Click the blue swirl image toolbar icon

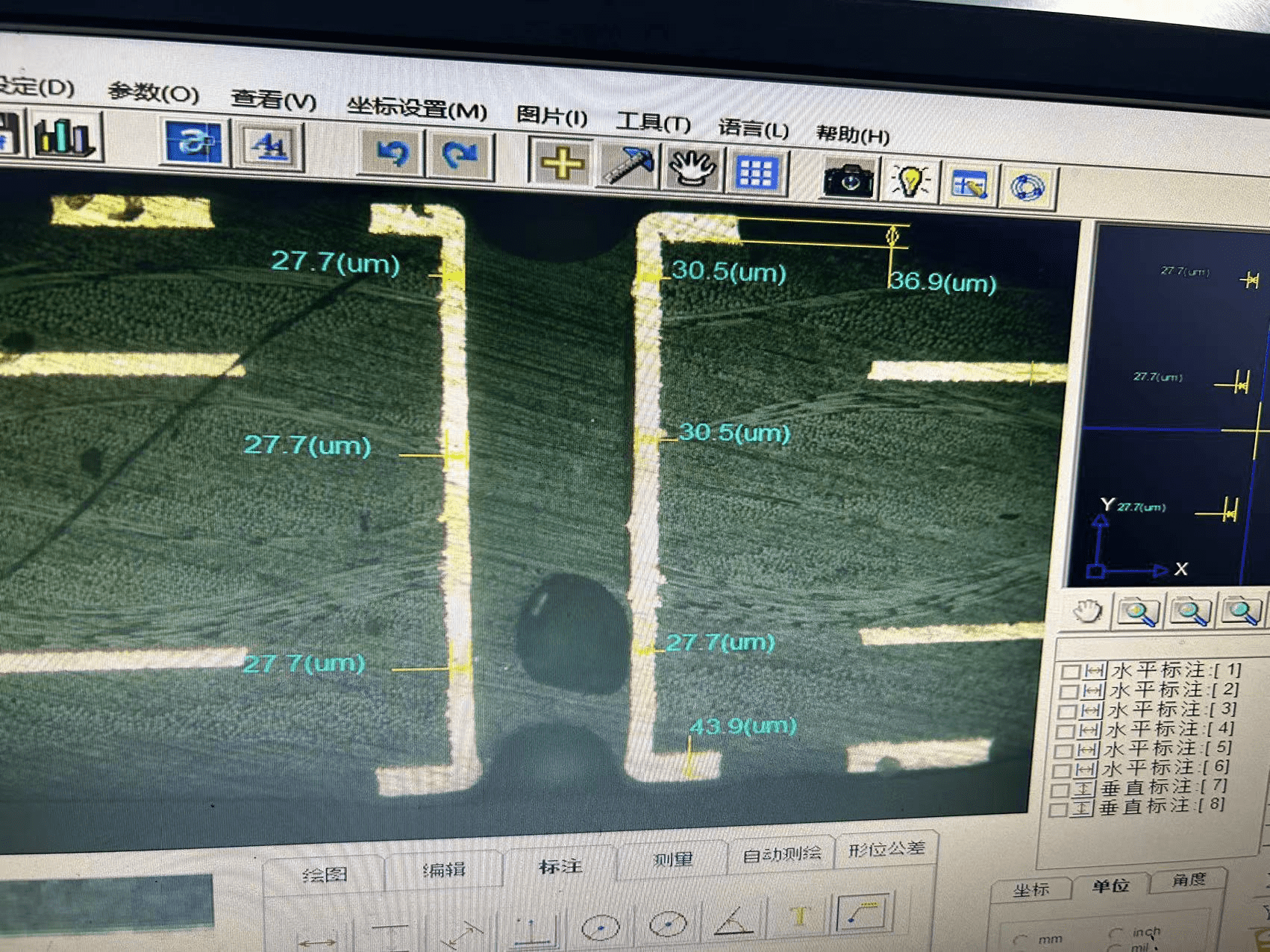pyautogui.click(x=193, y=143)
